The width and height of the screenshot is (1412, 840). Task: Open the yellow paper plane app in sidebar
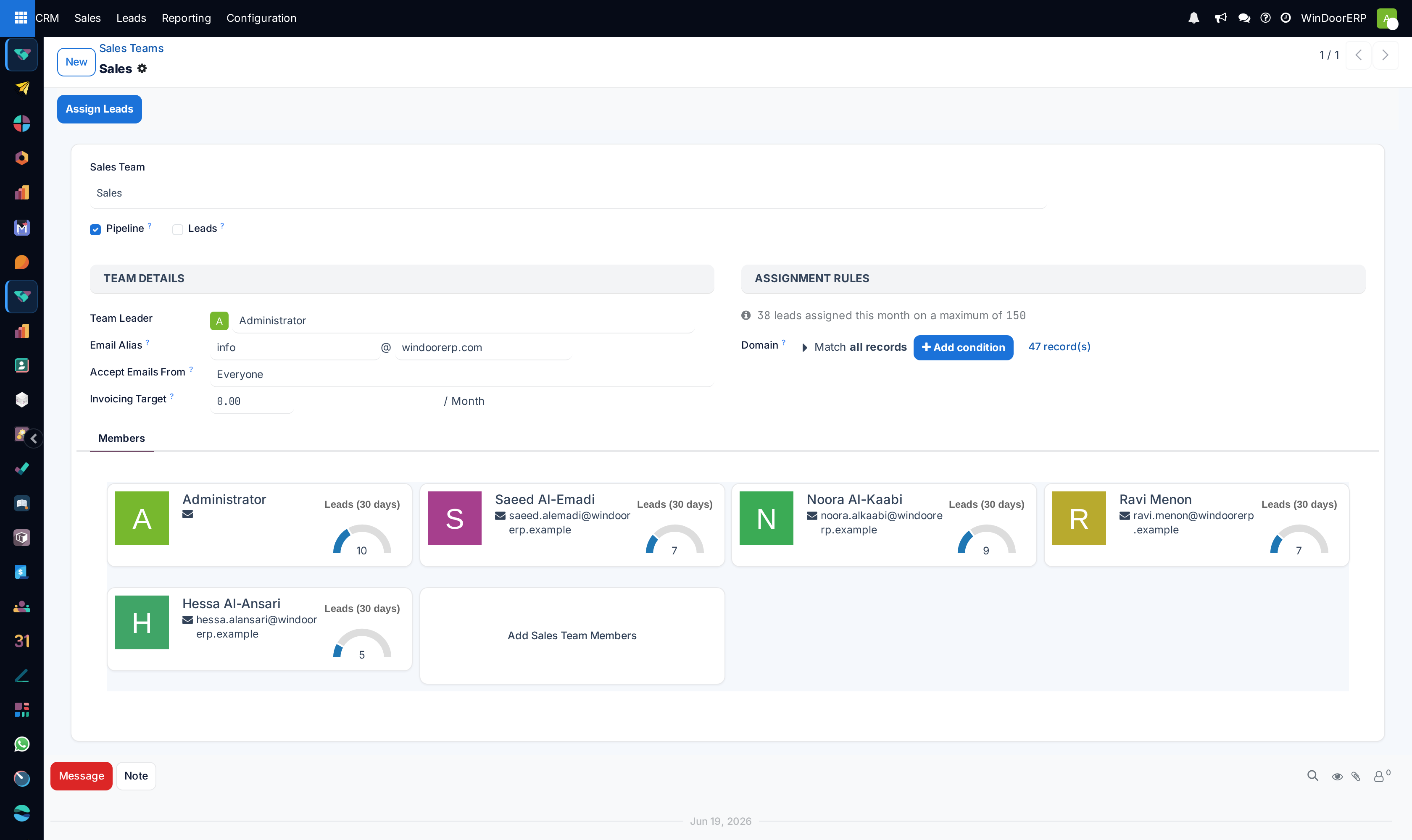[x=21, y=88]
